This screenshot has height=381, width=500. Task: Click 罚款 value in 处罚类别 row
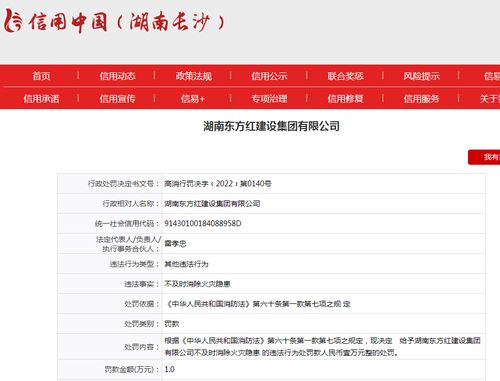coord(172,324)
